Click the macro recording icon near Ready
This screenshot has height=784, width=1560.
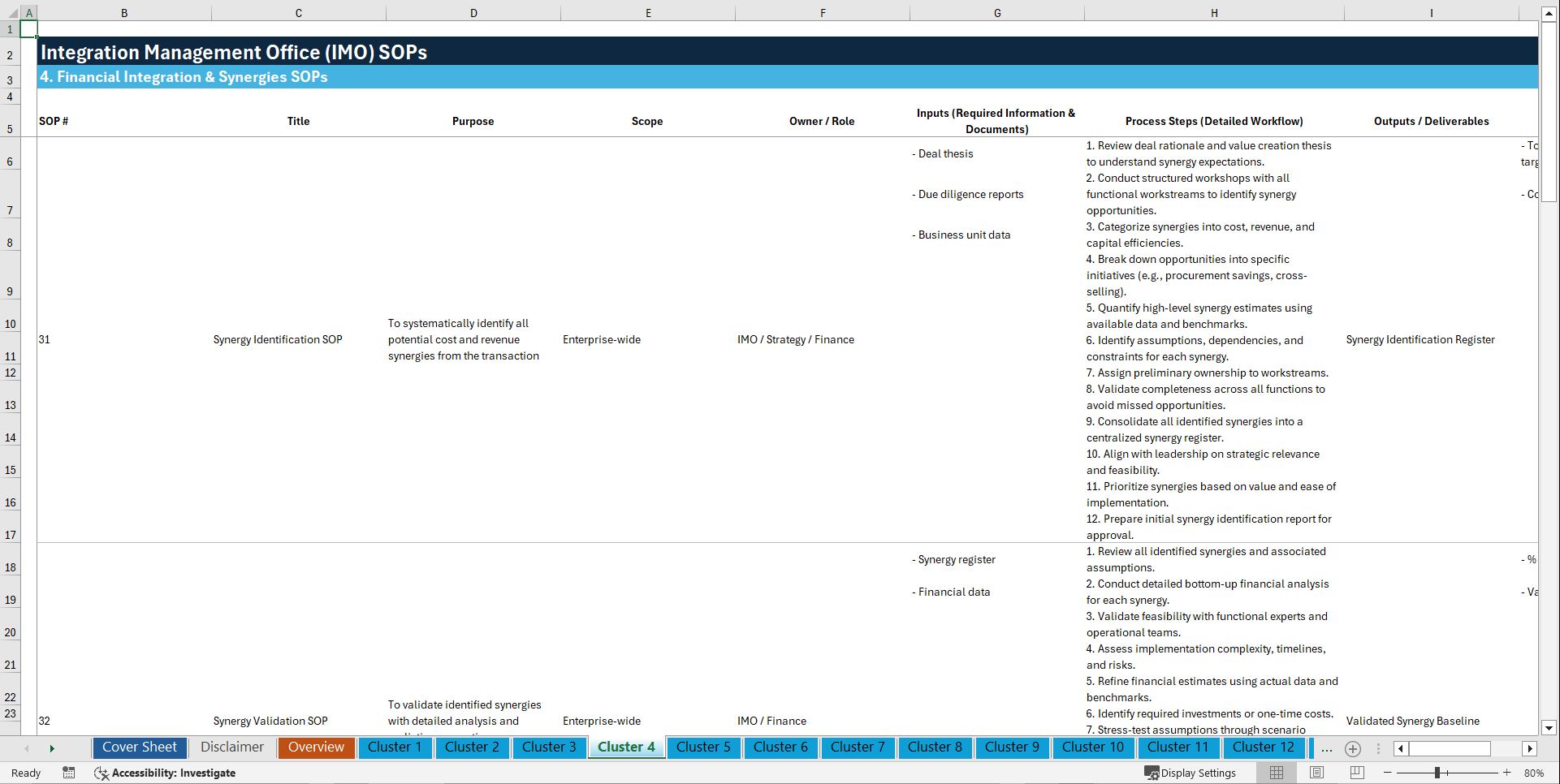(x=69, y=773)
